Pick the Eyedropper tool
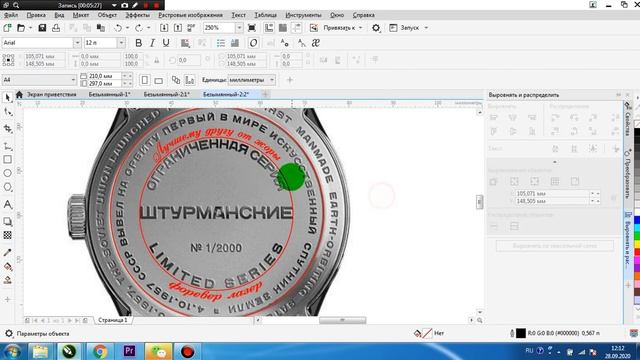This screenshot has width=640, height=360. pos(7,253)
